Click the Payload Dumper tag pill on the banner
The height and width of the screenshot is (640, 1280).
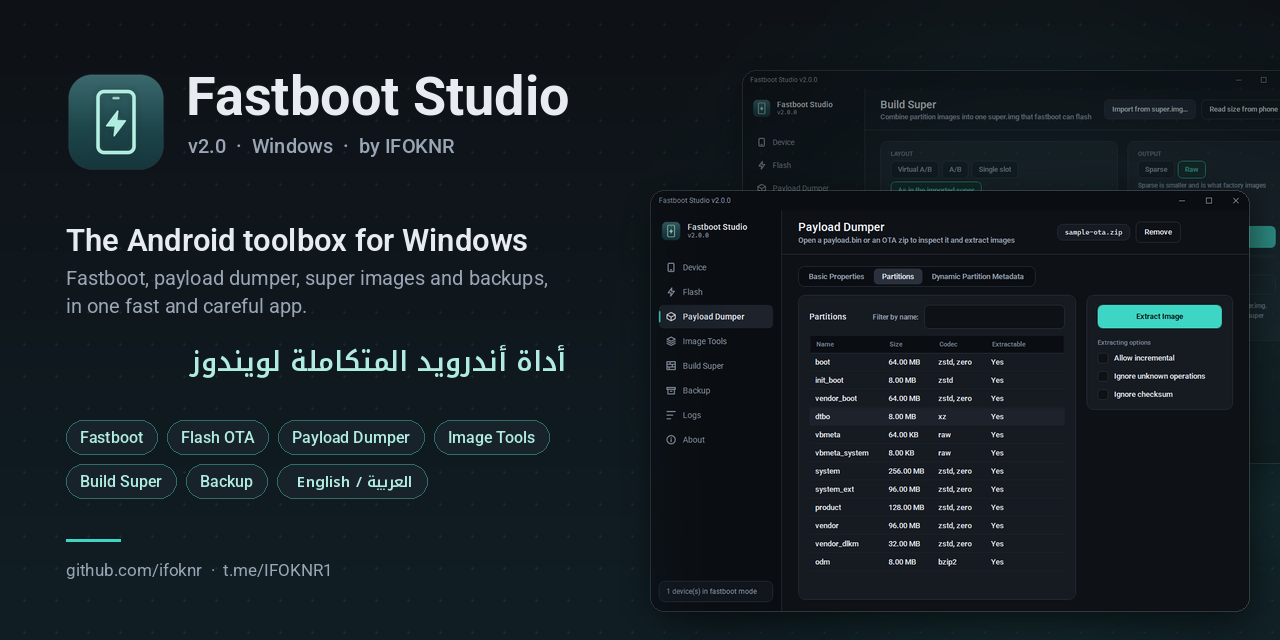pos(351,437)
